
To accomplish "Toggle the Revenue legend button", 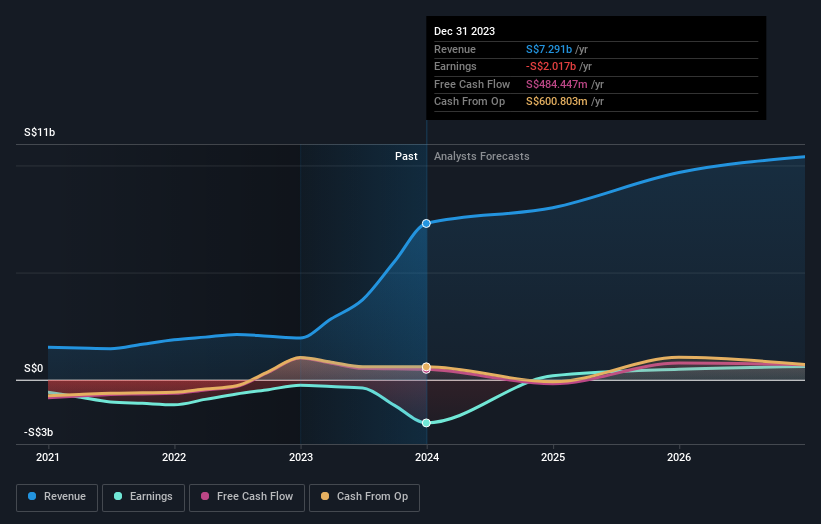I will point(57,497).
